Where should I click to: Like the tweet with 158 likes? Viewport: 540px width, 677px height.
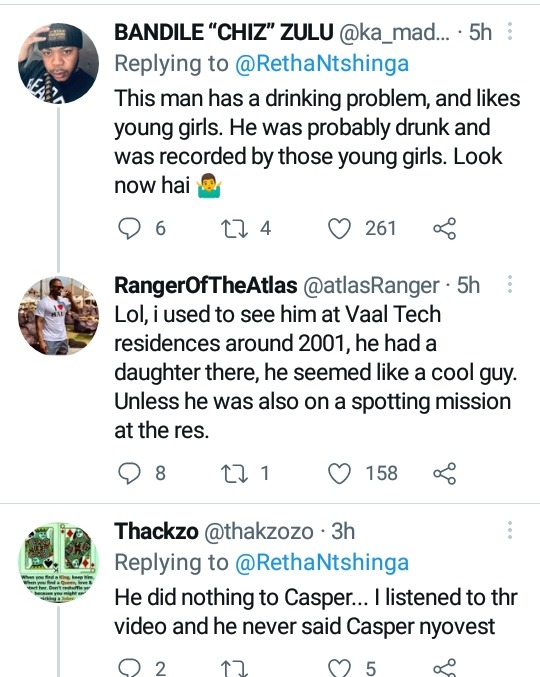pyautogui.click(x=339, y=474)
